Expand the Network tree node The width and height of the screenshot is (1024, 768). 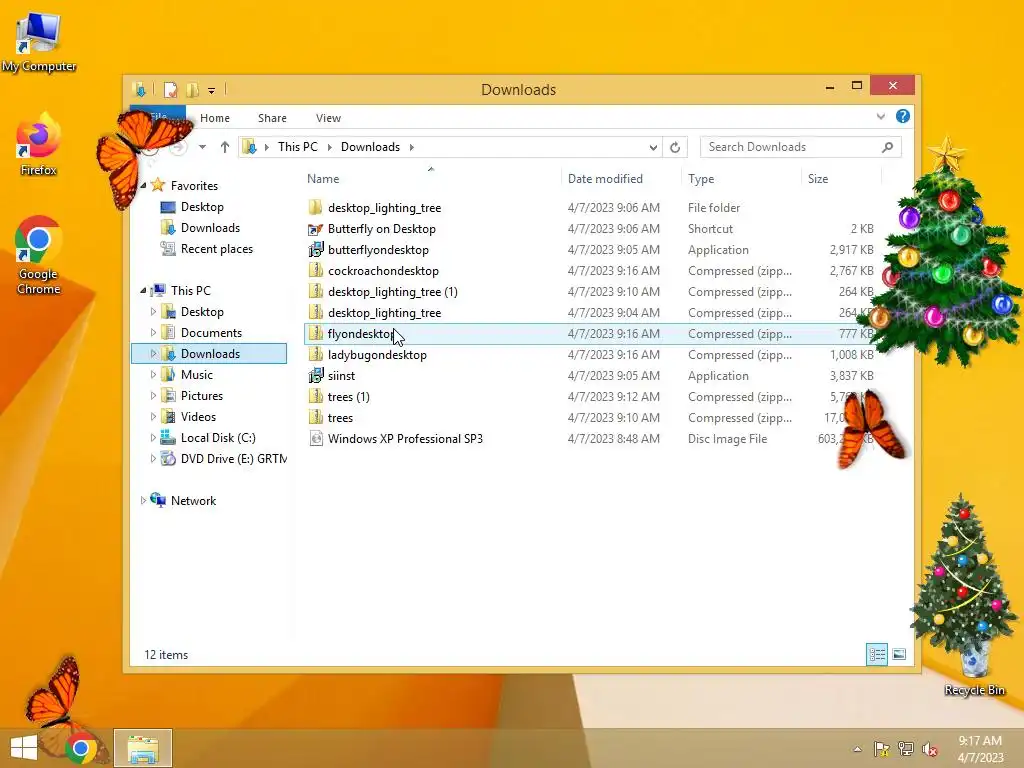(143, 501)
